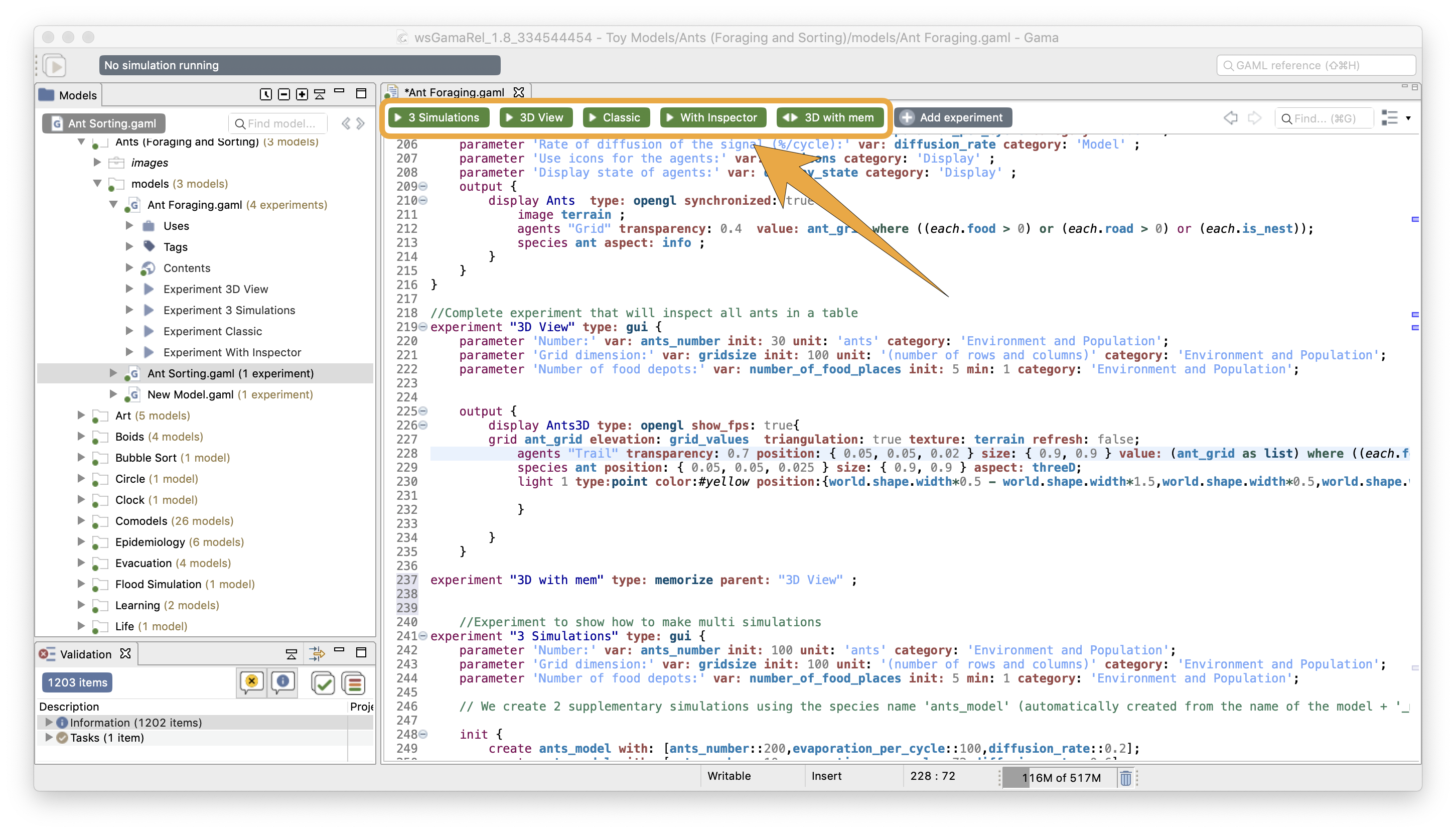Click the Add experiment button
This screenshot has height=833, width=1456.
click(953, 117)
